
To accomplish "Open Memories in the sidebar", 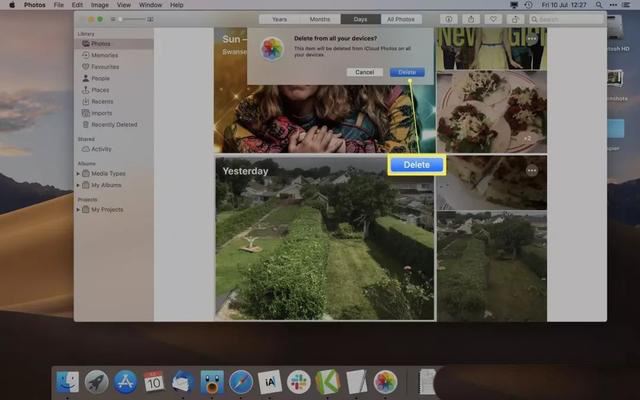I will (x=105, y=55).
